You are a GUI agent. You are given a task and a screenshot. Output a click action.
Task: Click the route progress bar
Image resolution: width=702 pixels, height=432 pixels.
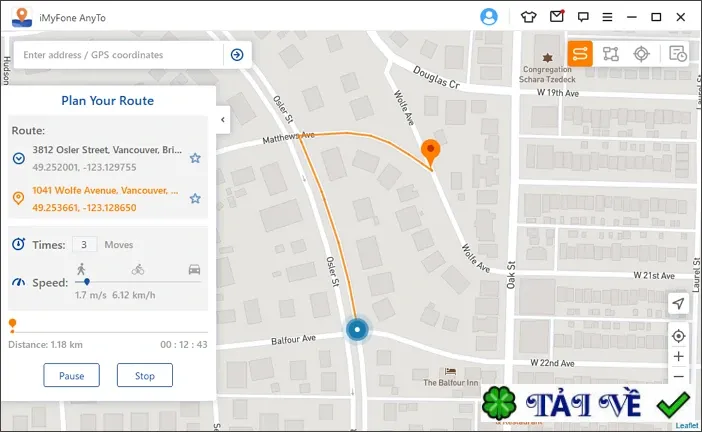pos(108,332)
